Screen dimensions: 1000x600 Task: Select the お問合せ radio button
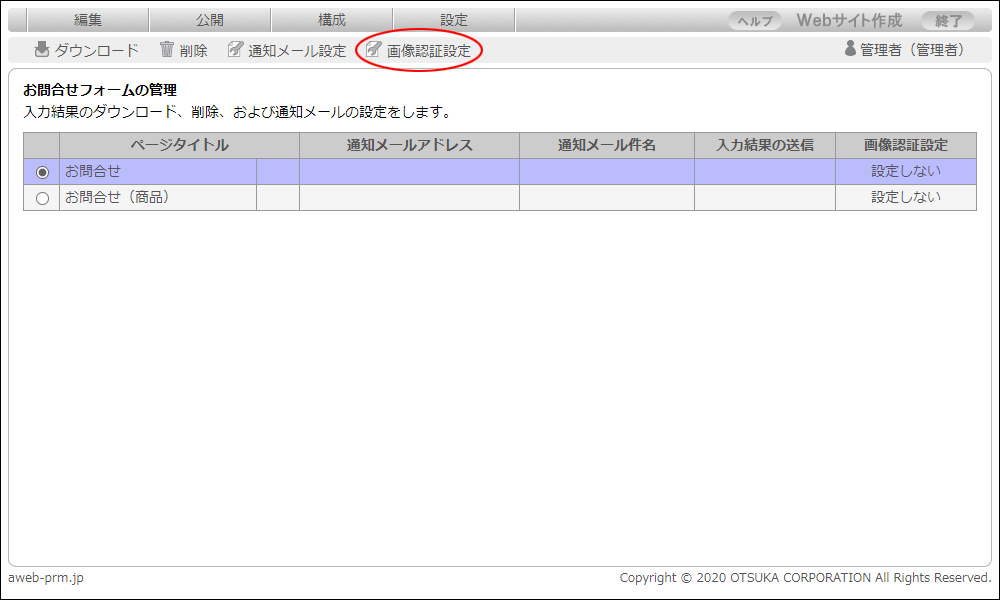(42, 172)
